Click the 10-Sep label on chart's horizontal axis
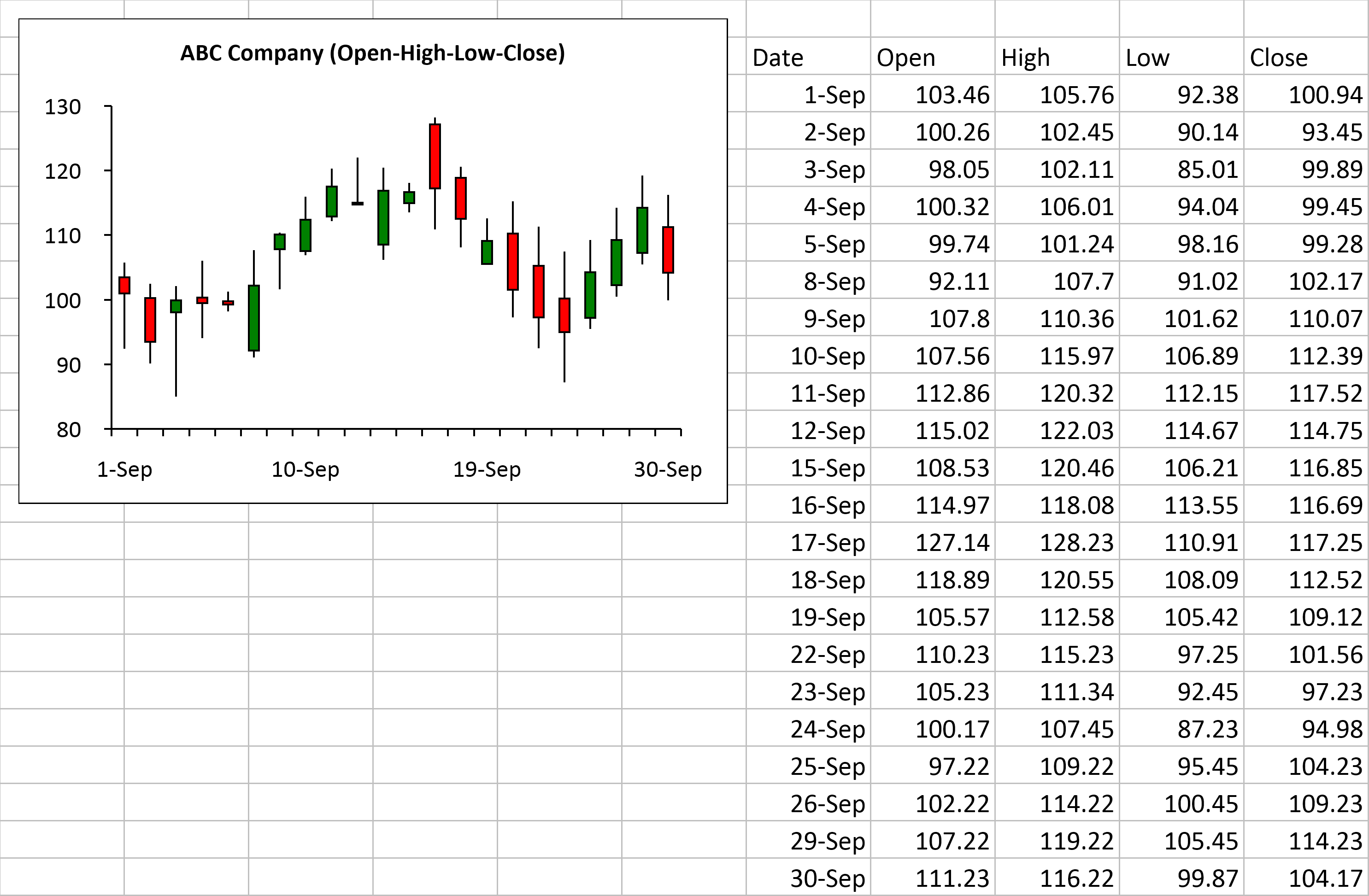Image resolution: width=1369 pixels, height=896 pixels. 306,469
